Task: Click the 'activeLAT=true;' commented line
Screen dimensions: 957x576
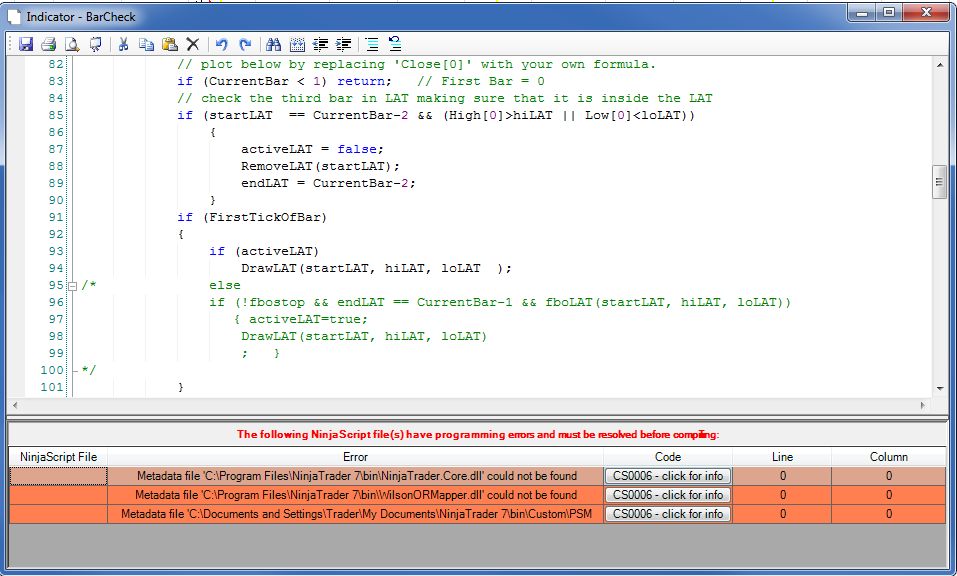Action: [308, 319]
